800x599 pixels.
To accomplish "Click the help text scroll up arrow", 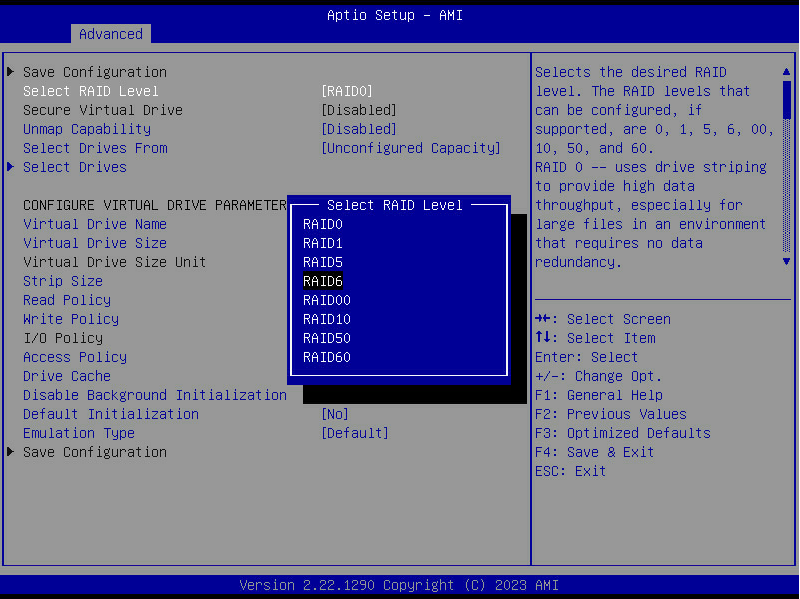I will point(787,72).
